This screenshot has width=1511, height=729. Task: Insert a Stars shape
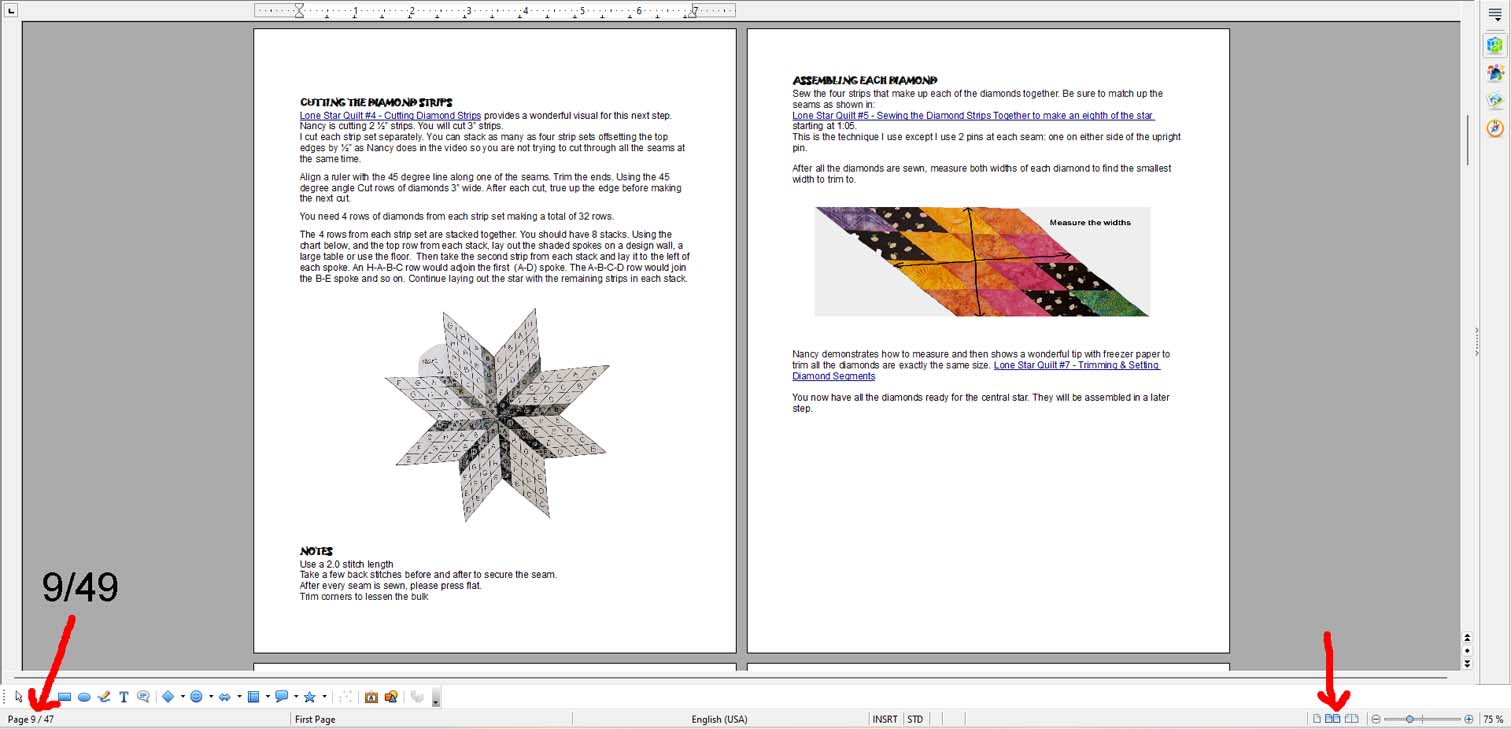pos(310,697)
